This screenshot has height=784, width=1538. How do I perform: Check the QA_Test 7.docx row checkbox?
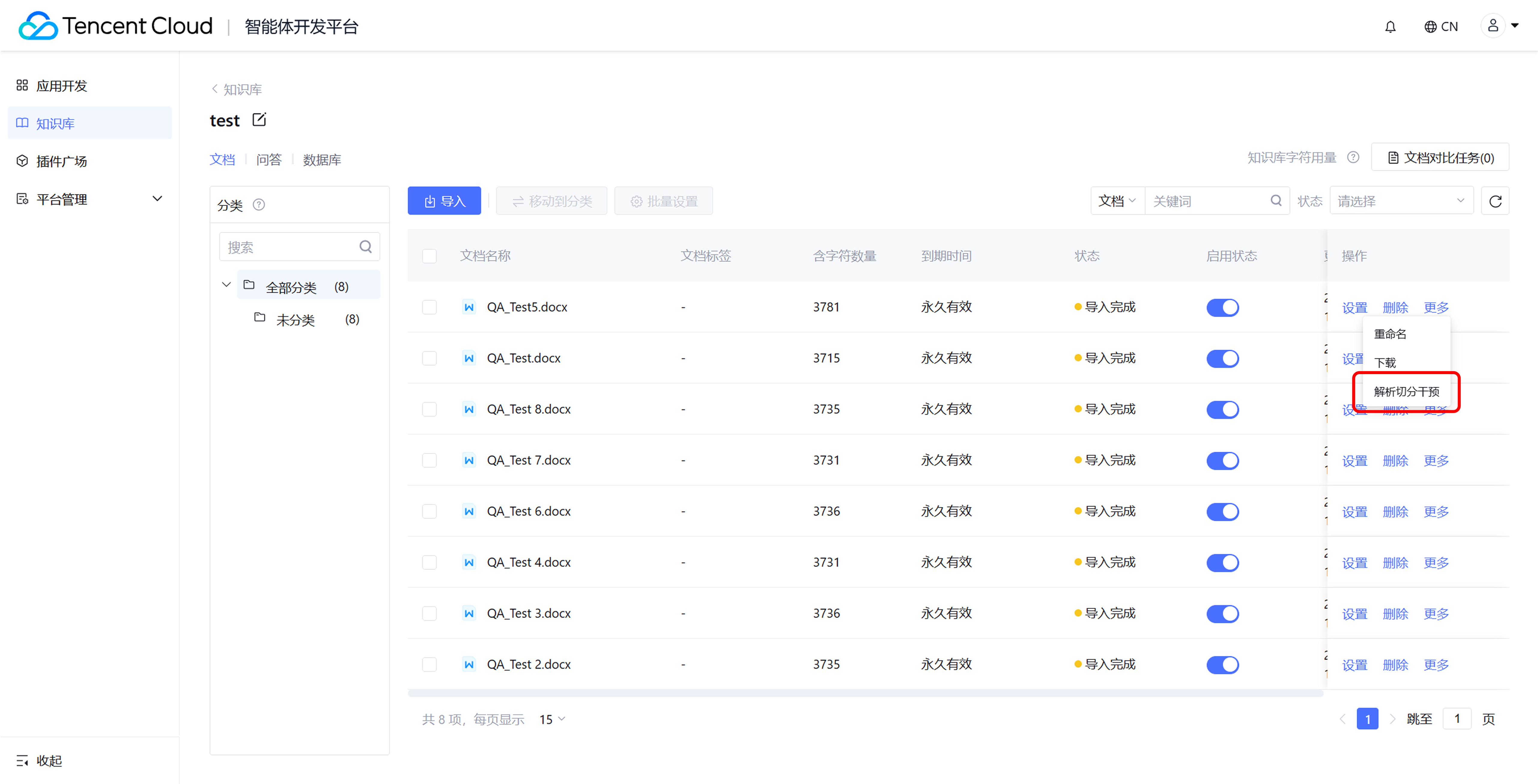(429, 460)
